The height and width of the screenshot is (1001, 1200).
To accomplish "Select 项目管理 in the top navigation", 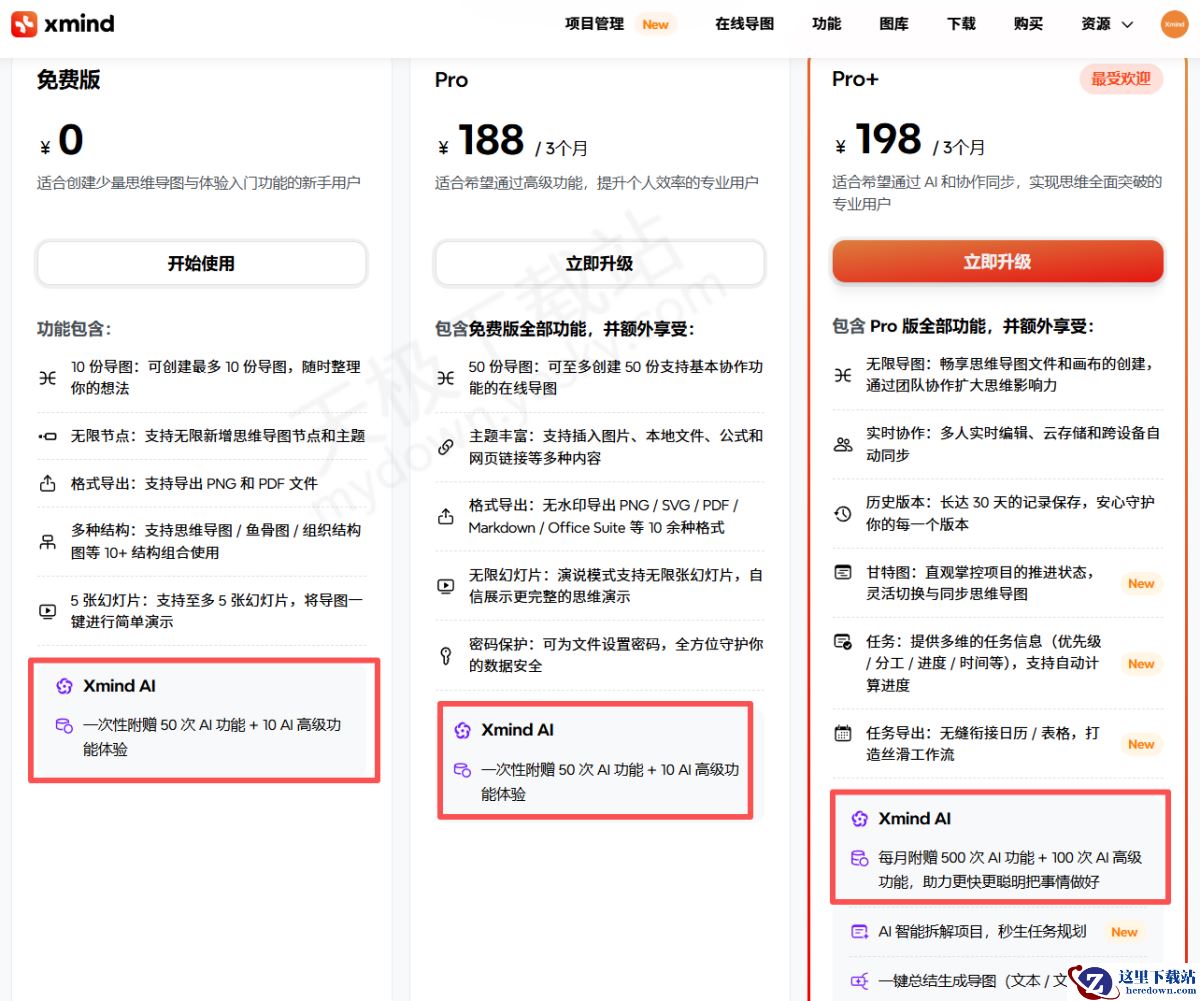I will [x=593, y=24].
